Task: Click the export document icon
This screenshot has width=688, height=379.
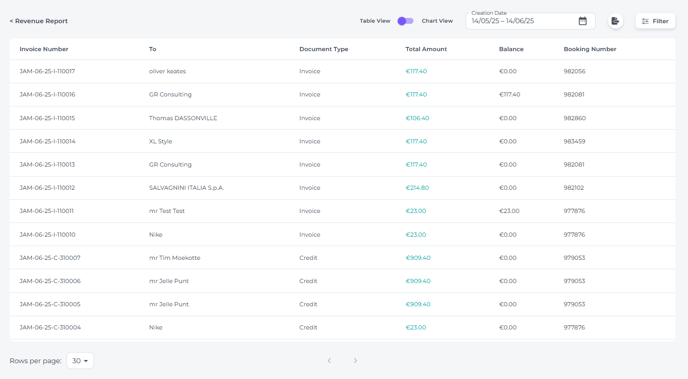Action: (615, 21)
